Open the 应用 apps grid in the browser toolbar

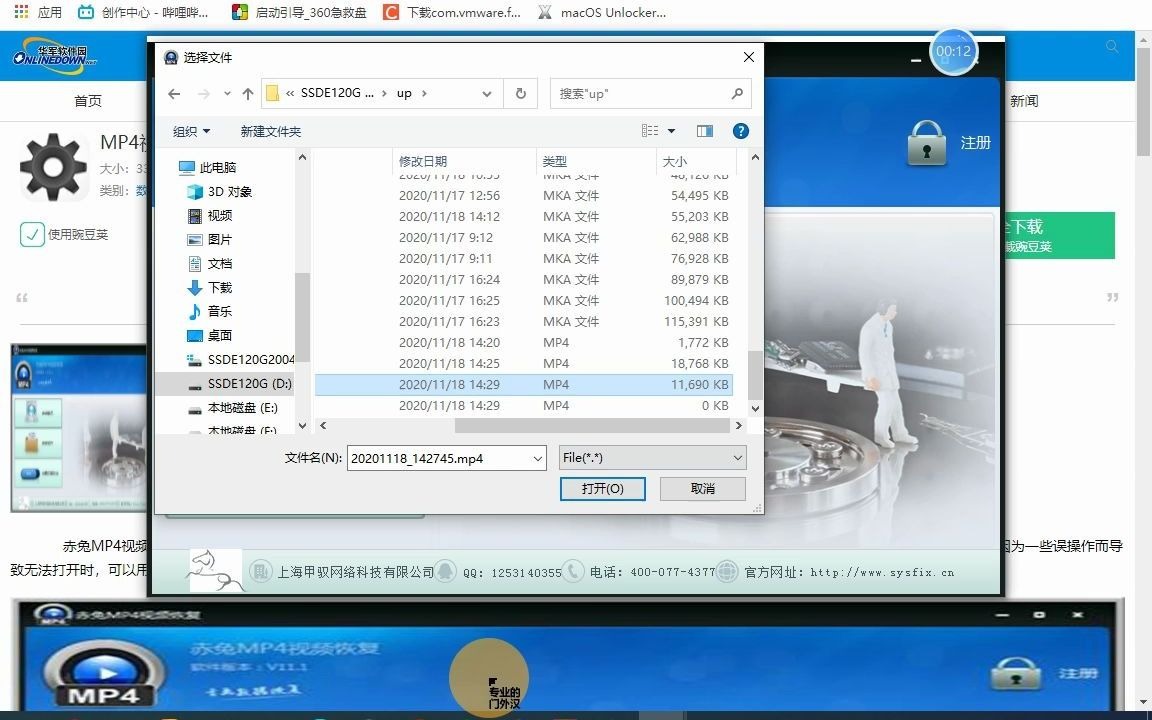(x=20, y=12)
